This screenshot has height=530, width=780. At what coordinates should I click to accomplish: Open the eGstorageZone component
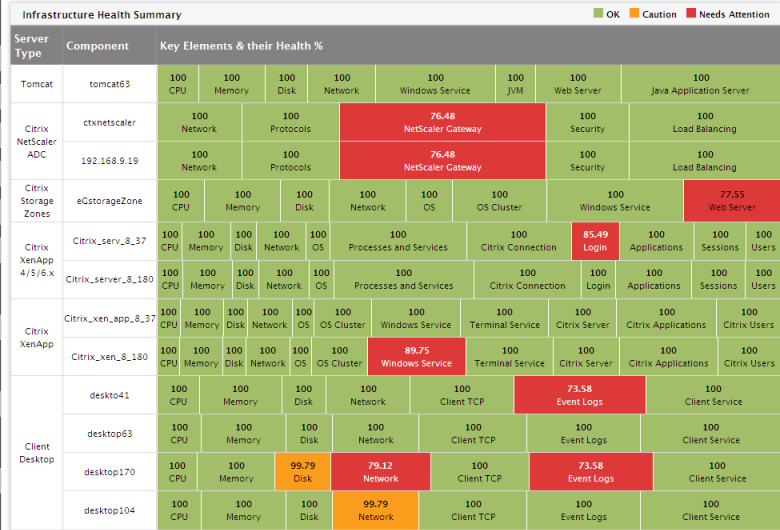coord(109,201)
